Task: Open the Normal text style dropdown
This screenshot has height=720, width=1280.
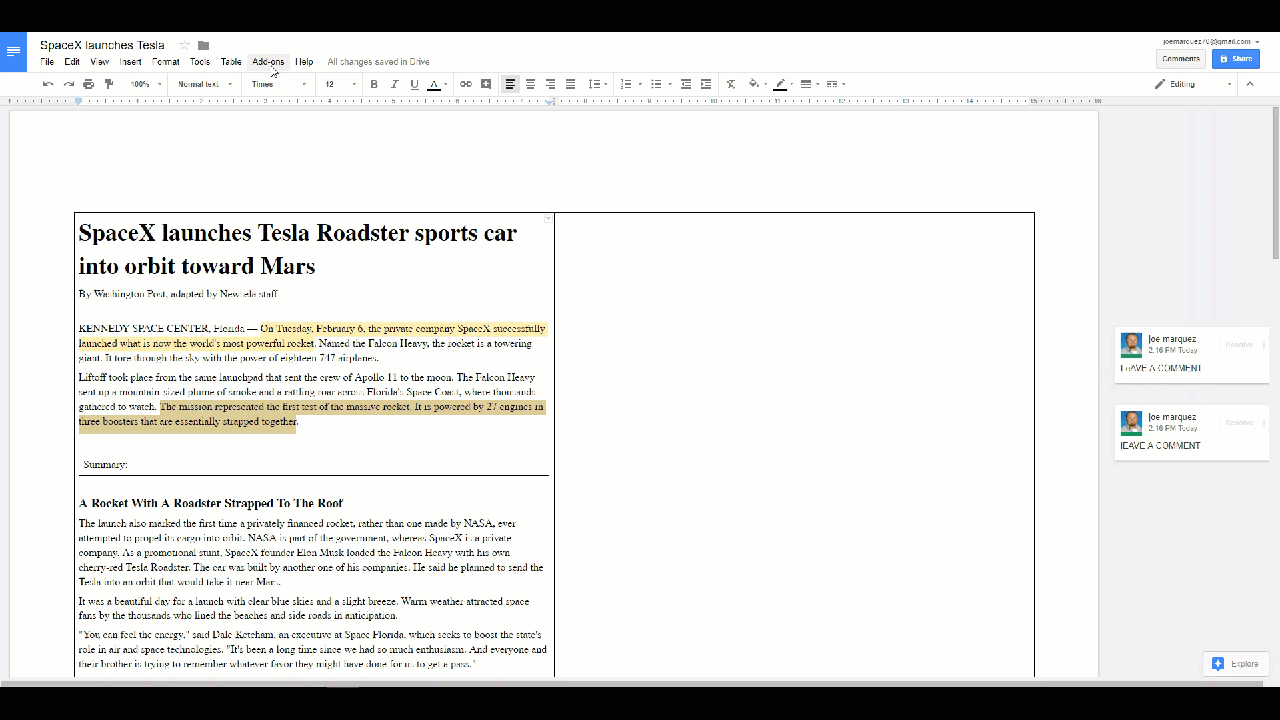Action: [x=205, y=84]
